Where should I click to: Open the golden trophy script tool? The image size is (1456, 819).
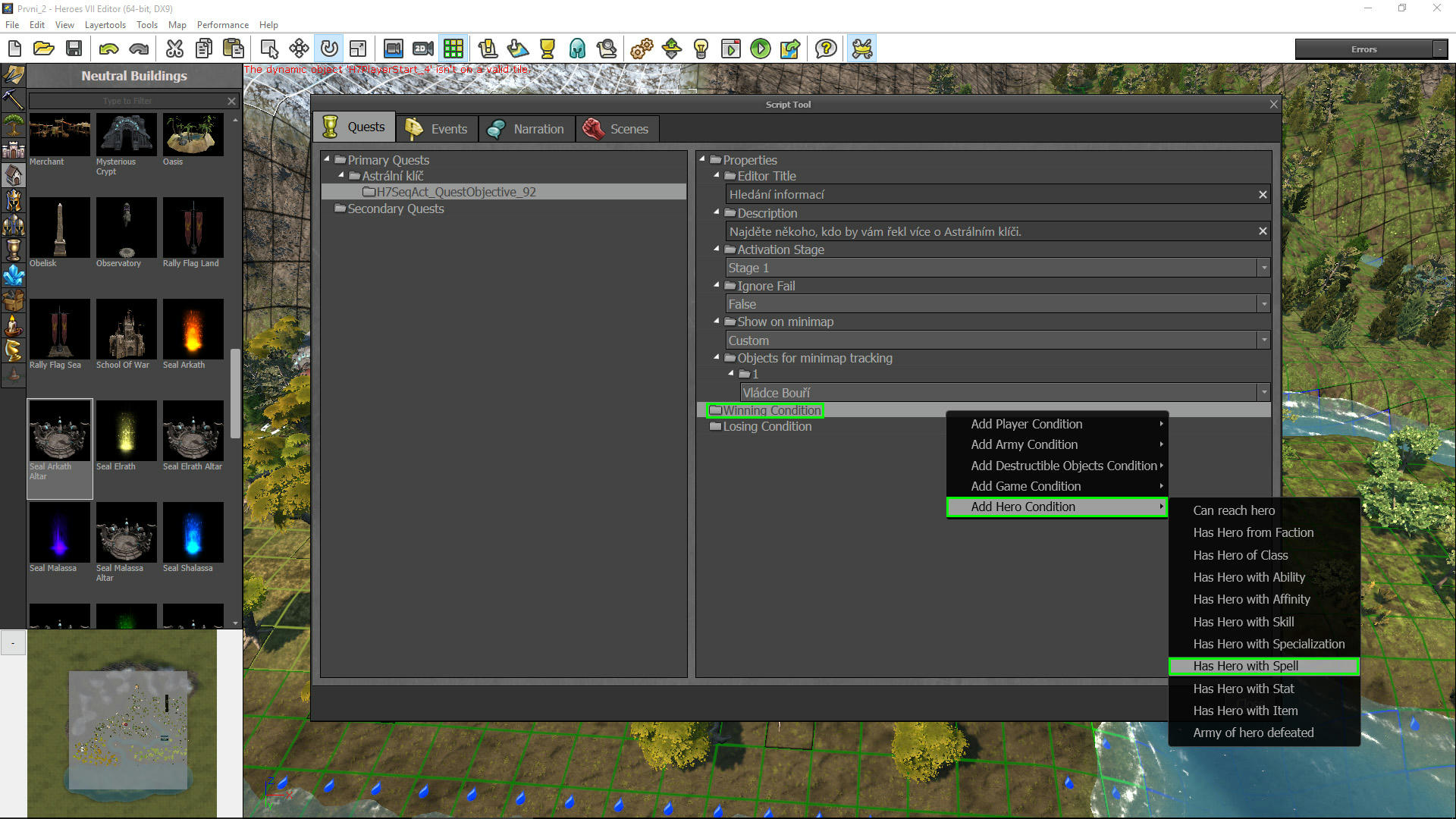click(548, 49)
